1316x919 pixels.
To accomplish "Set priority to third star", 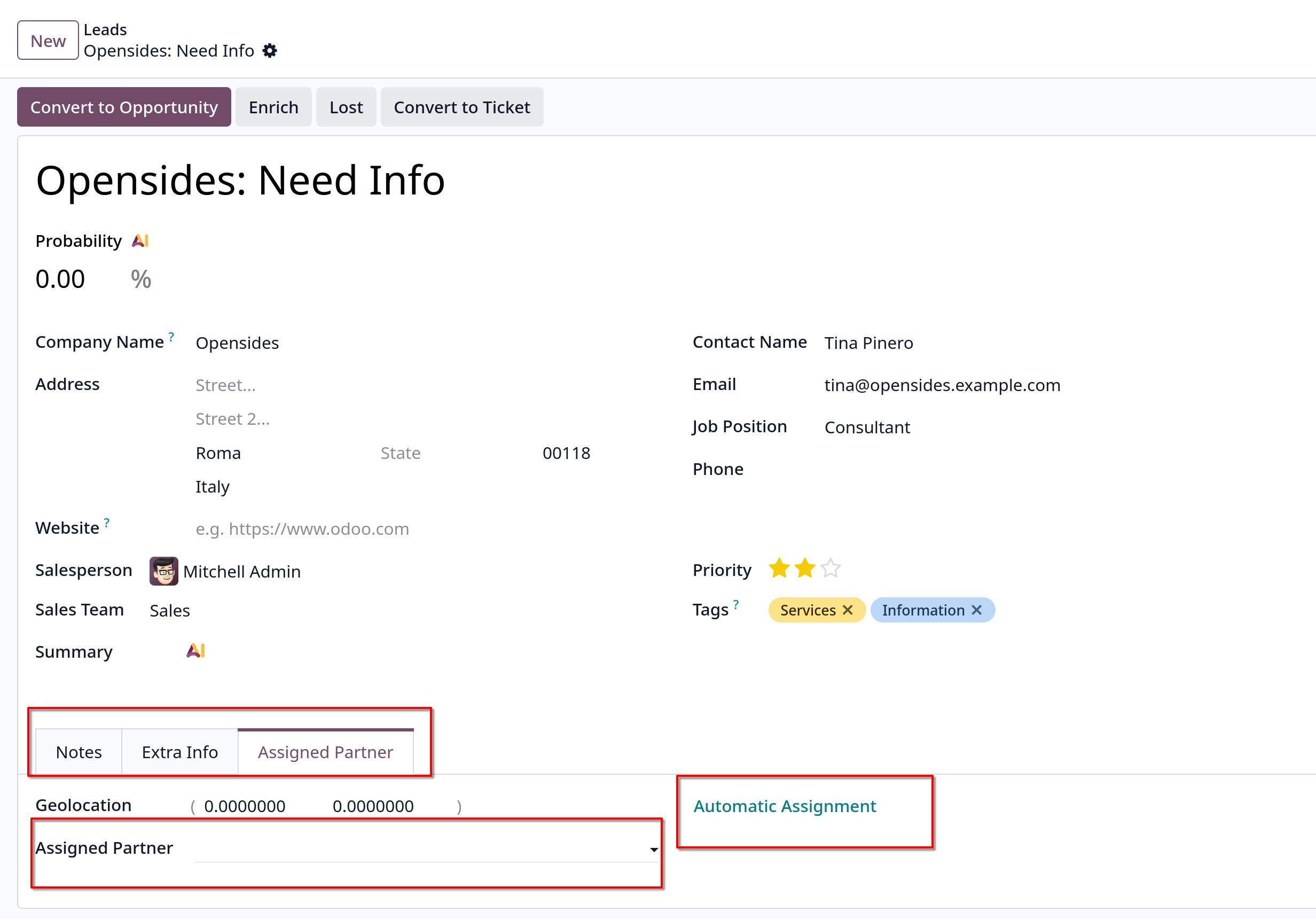I will click(x=831, y=568).
